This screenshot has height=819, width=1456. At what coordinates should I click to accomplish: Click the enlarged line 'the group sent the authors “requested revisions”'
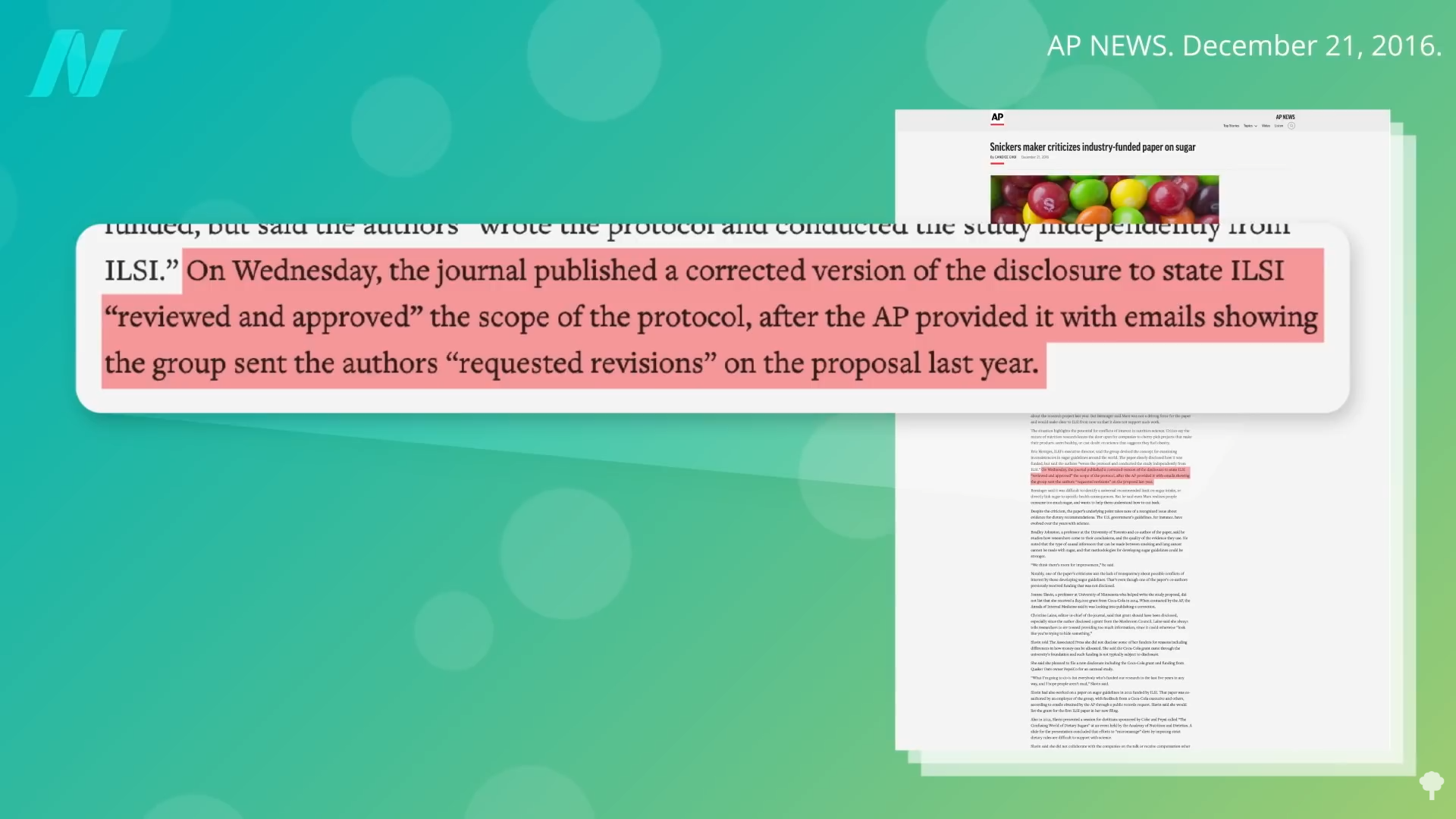pos(572,363)
